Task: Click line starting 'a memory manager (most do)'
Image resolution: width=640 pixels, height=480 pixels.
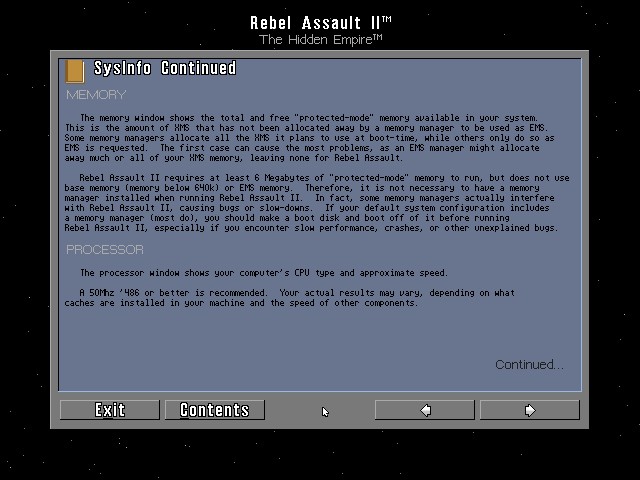Action: click(x=287, y=218)
